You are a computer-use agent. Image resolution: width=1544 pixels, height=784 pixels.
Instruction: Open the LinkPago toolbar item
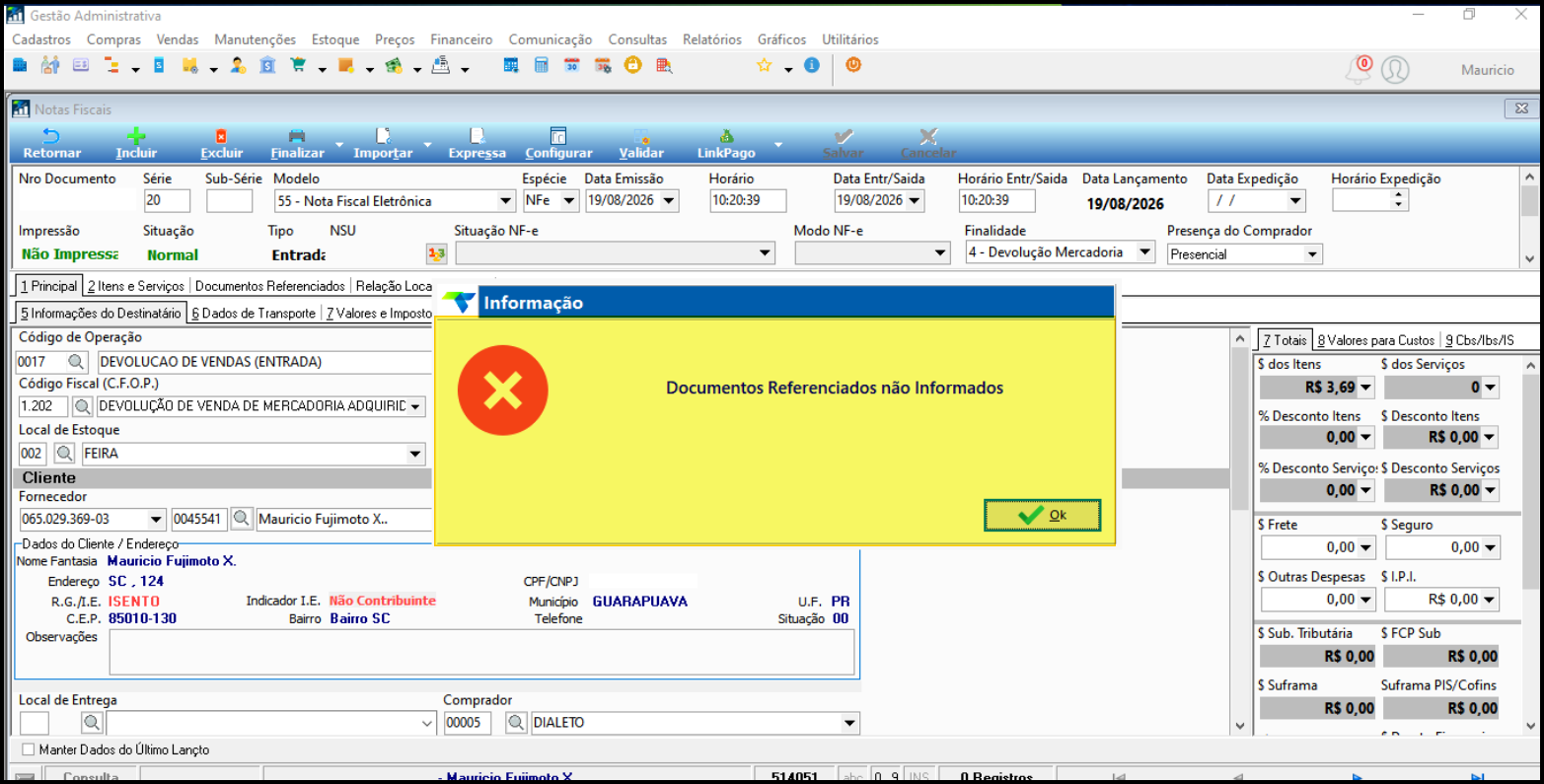(x=726, y=144)
